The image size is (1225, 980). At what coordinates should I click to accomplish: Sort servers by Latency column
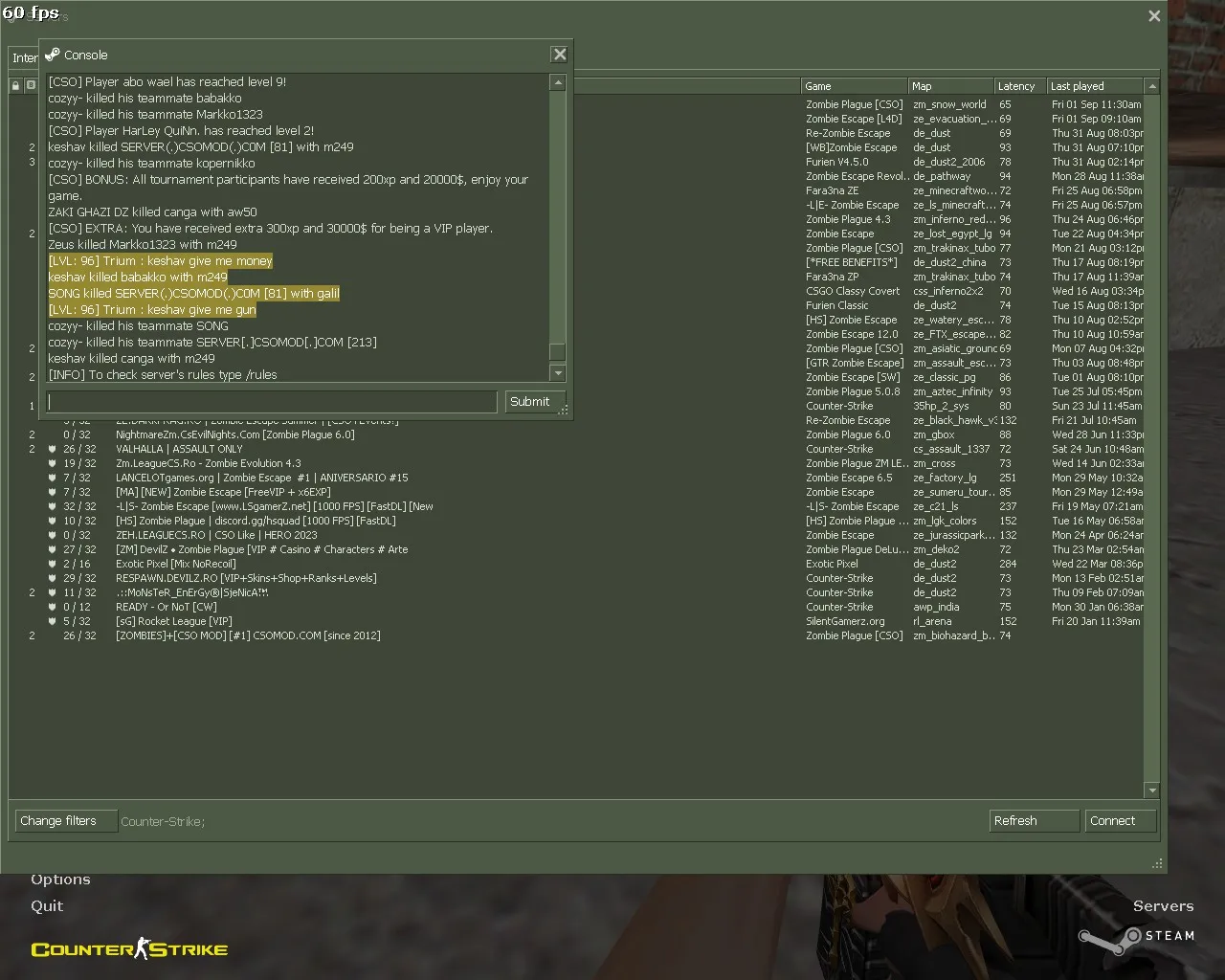coord(1020,86)
